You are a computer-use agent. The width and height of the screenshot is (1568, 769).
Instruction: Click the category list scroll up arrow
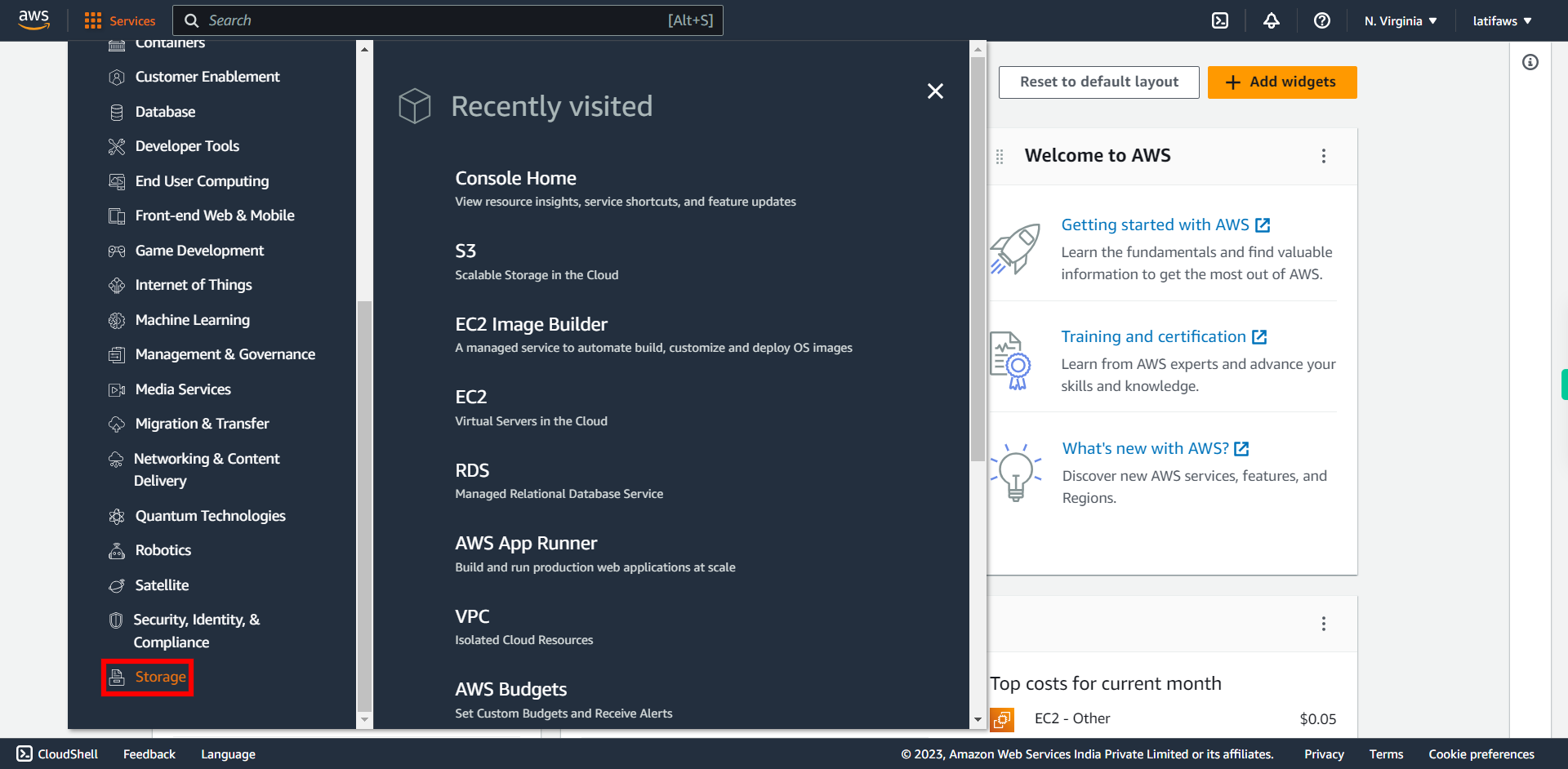tap(365, 49)
